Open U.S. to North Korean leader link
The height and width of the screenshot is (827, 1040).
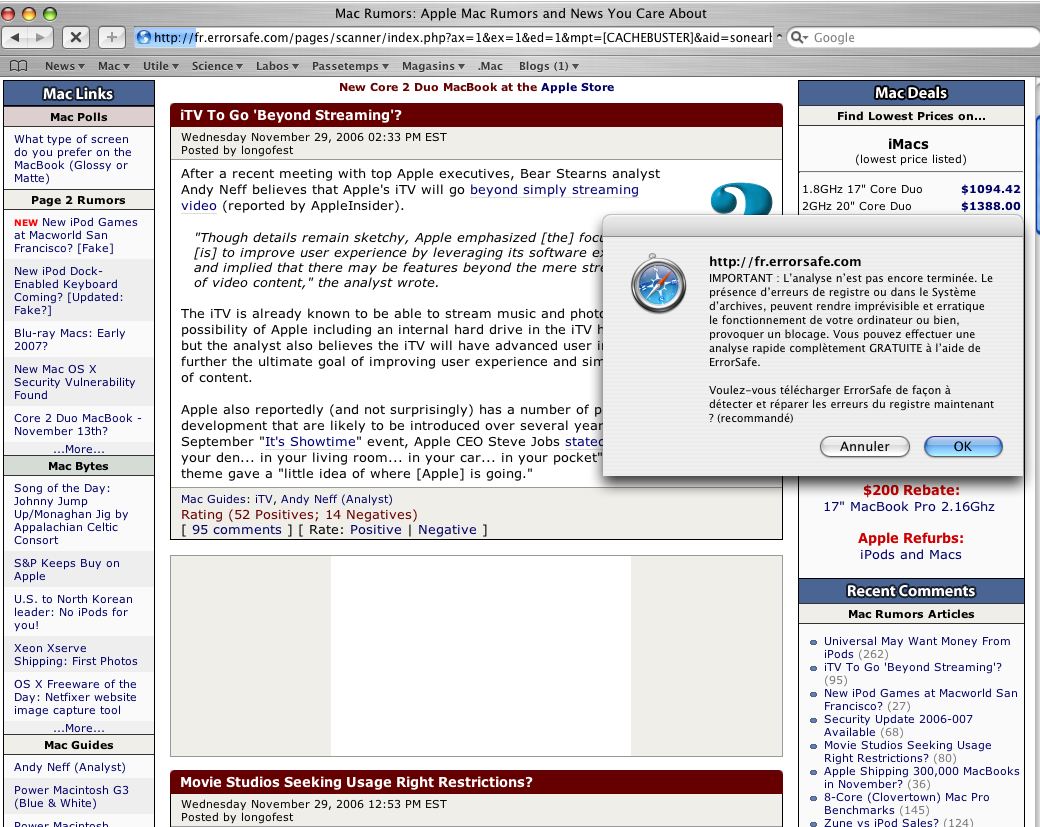tap(73, 612)
